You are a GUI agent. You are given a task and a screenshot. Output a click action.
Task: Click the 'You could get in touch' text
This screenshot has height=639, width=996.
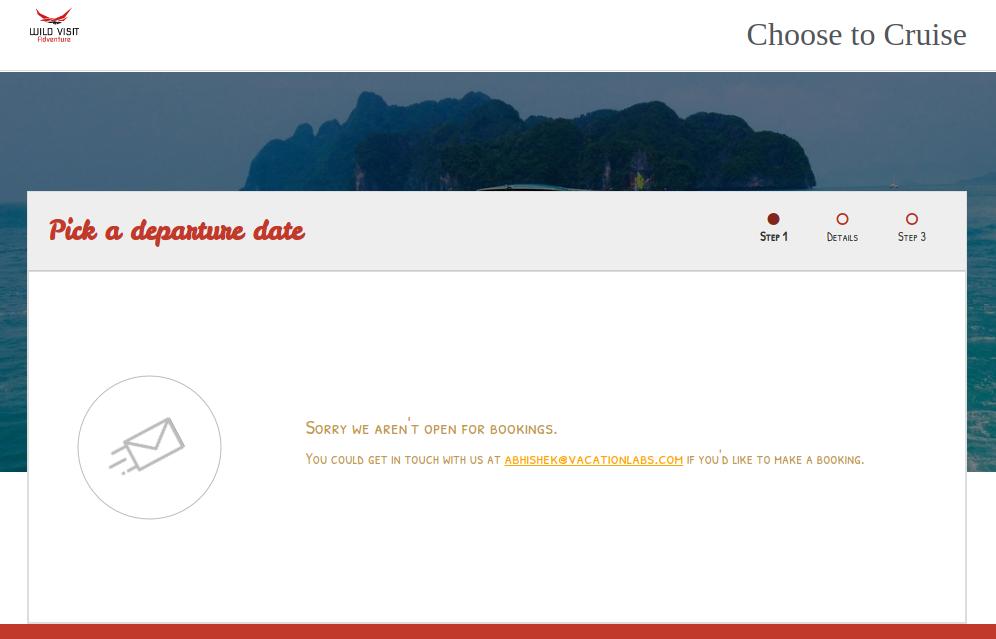403,460
